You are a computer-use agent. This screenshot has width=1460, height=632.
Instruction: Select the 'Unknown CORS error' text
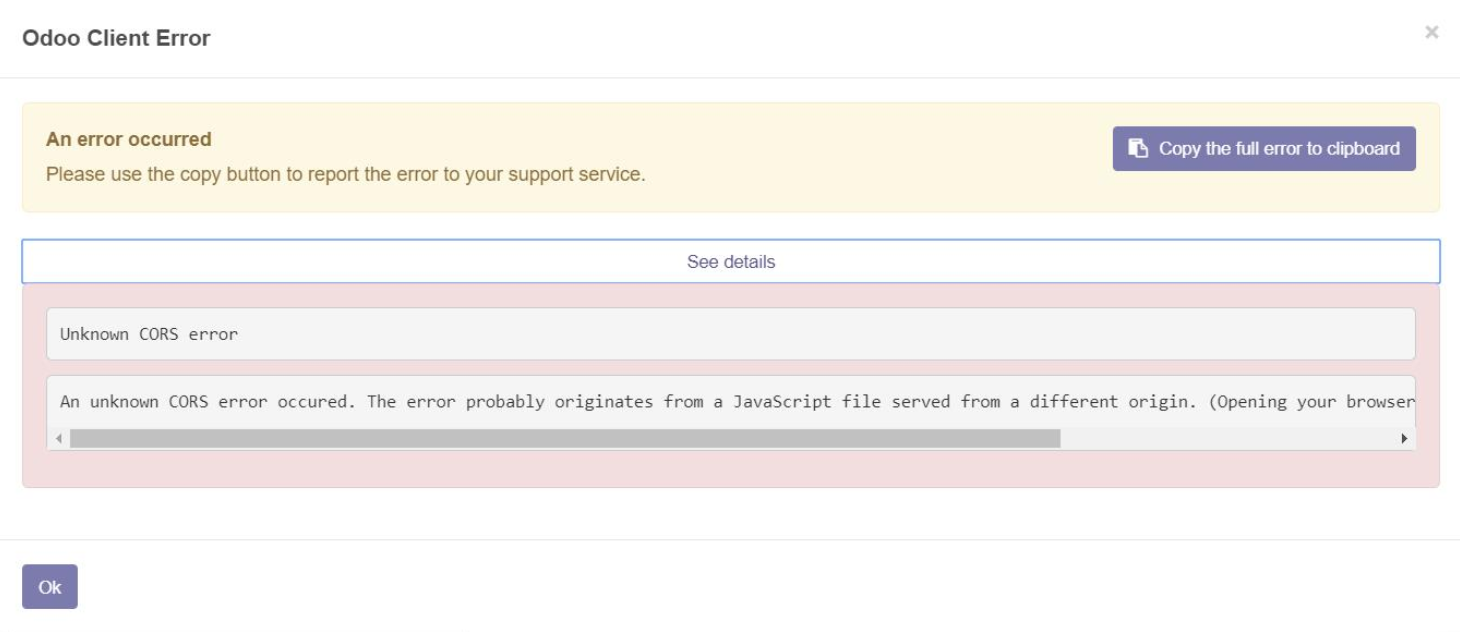[x=149, y=334]
